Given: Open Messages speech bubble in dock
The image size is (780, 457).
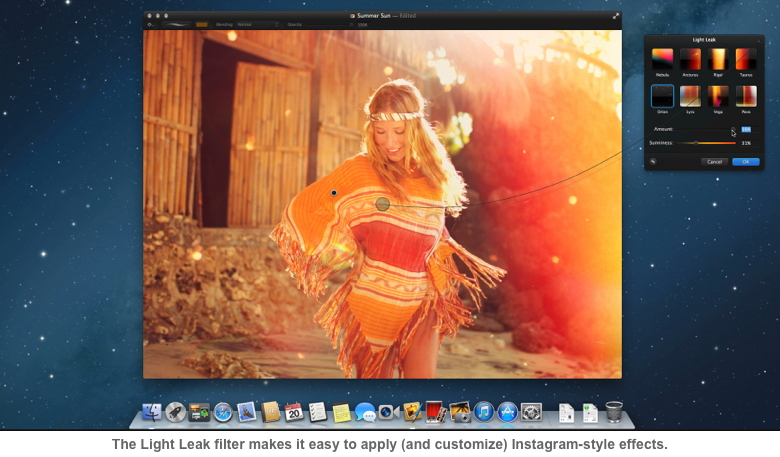Looking at the screenshot, I should pos(365,412).
